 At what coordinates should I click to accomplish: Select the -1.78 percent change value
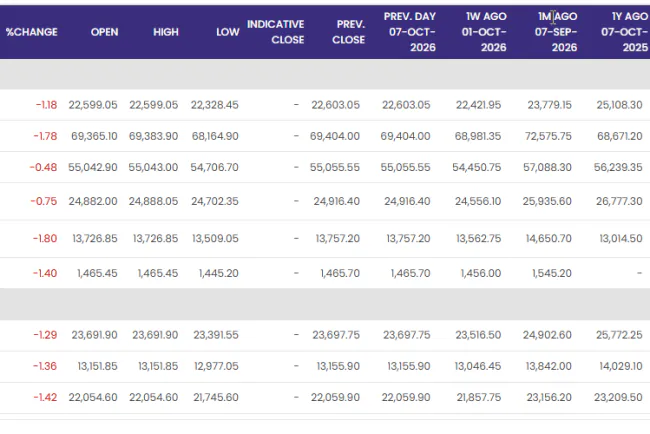coord(45,136)
